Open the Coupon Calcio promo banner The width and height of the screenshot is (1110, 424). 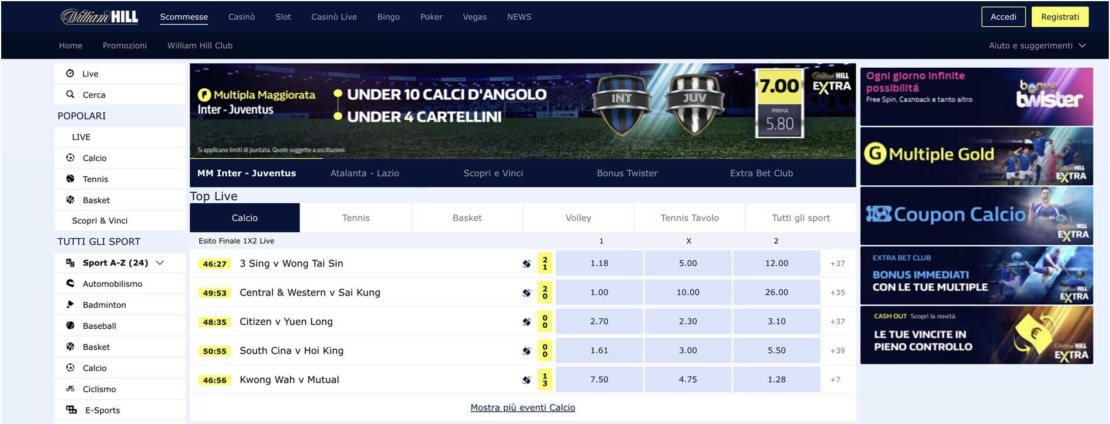[975, 214]
